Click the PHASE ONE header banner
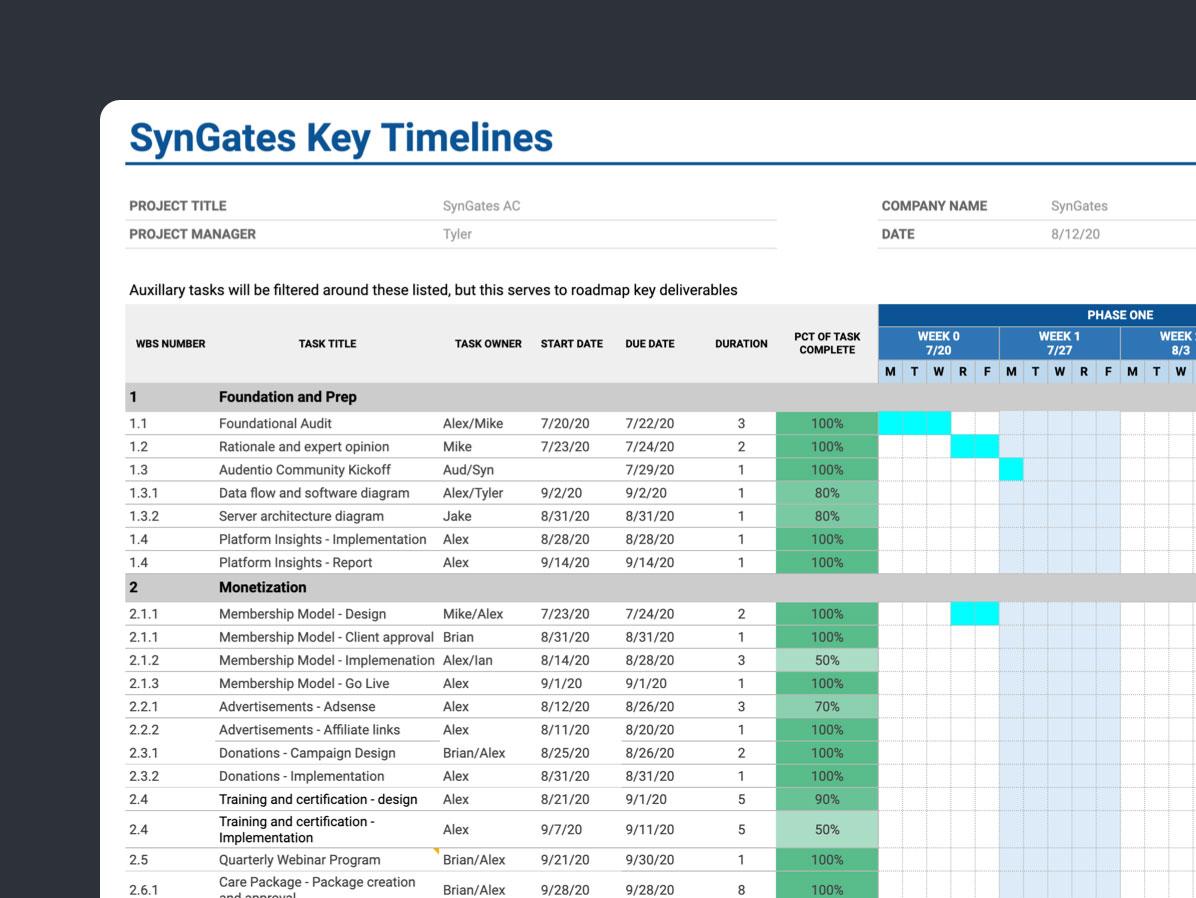 1120,315
